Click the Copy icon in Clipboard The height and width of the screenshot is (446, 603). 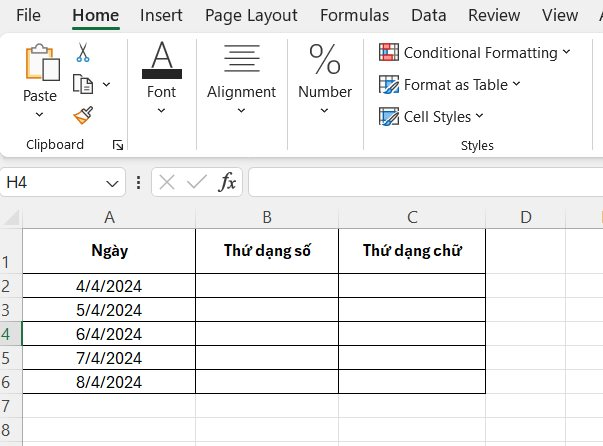pyautogui.click(x=83, y=84)
